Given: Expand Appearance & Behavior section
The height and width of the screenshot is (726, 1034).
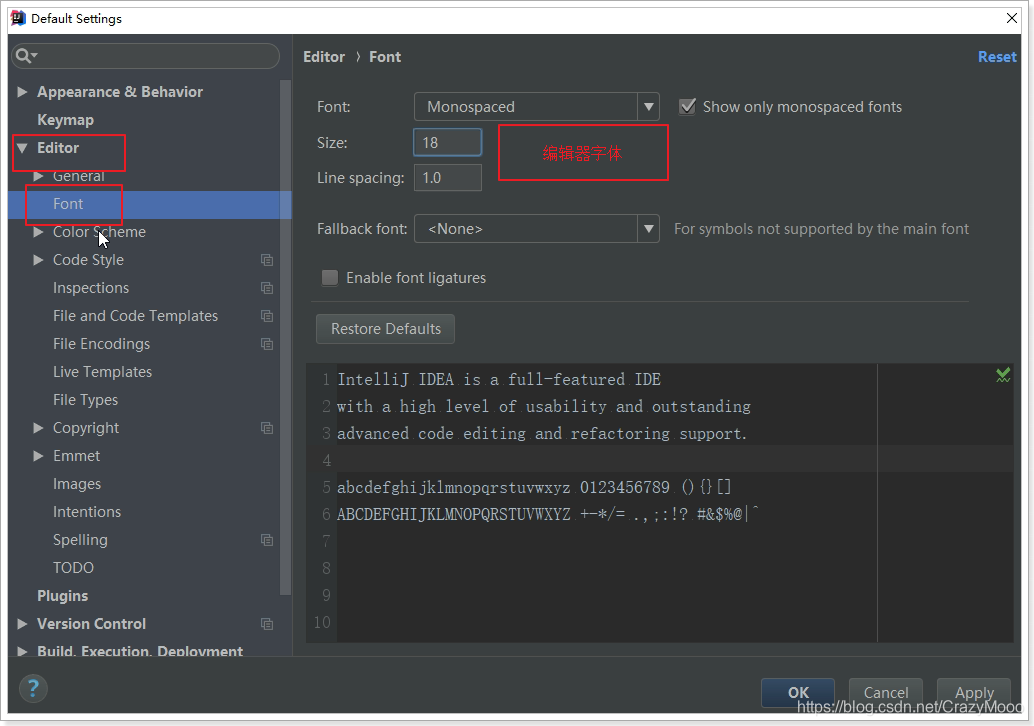Looking at the screenshot, I should tap(22, 92).
